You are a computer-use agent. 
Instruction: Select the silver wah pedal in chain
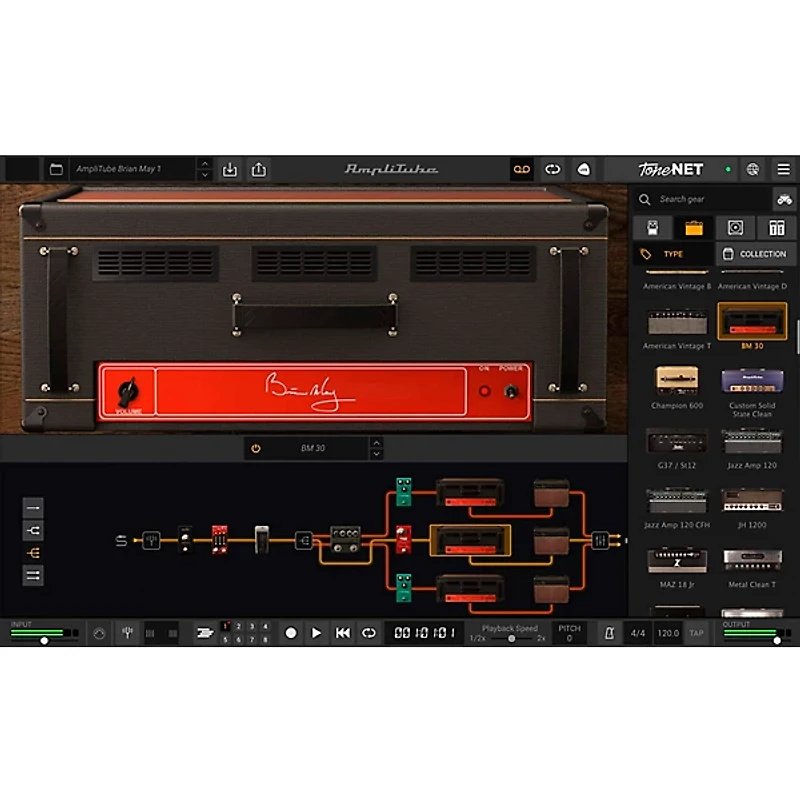tap(262, 540)
